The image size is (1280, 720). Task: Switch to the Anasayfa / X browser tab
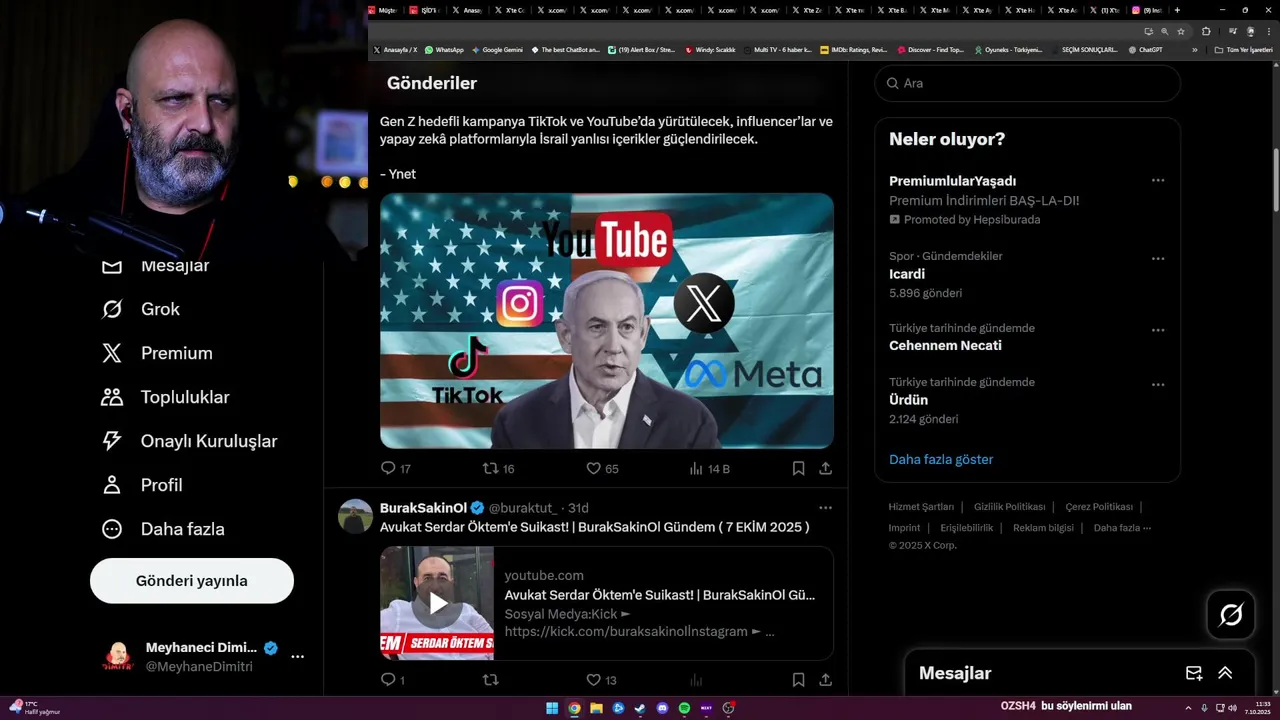pos(466,10)
